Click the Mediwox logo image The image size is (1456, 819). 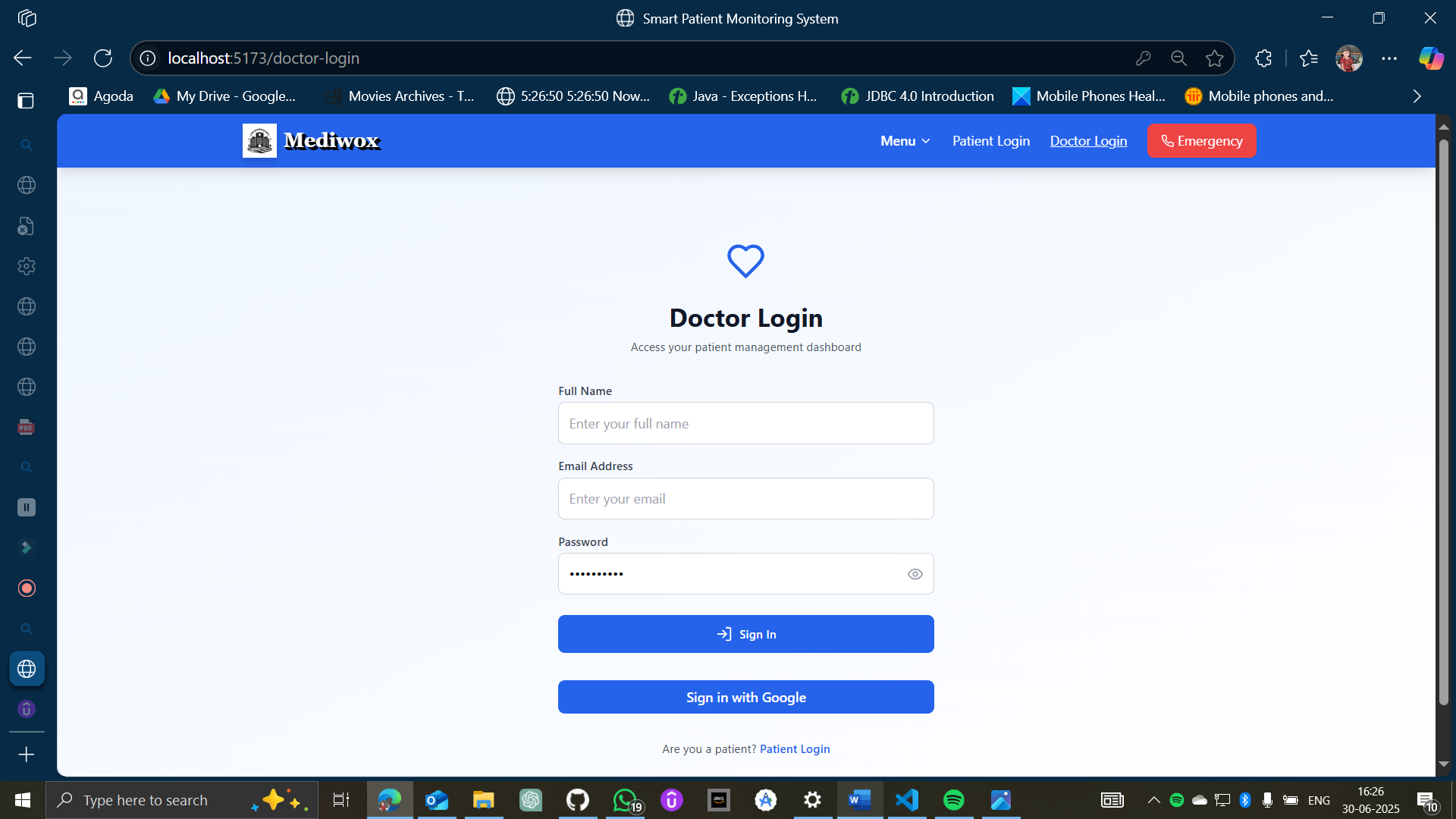point(259,141)
